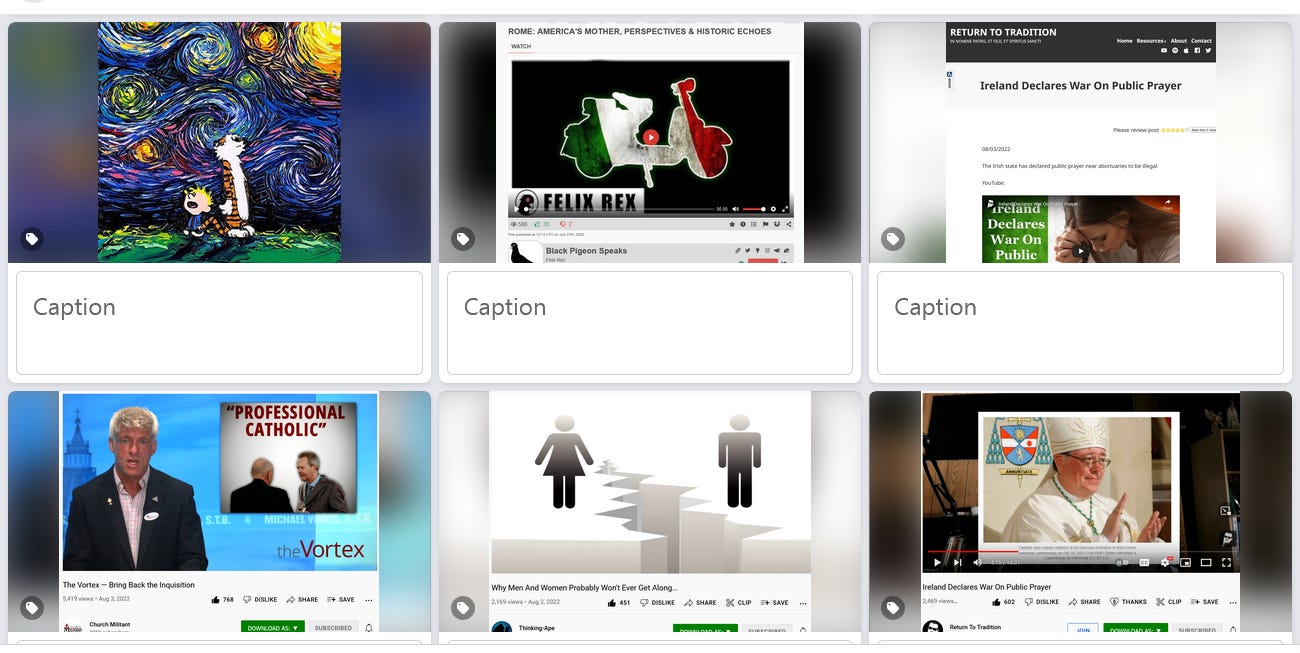Select the man and woman divided by crack thumbnail
The height and width of the screenshot is (653, 1300).
tap(650, 512)
